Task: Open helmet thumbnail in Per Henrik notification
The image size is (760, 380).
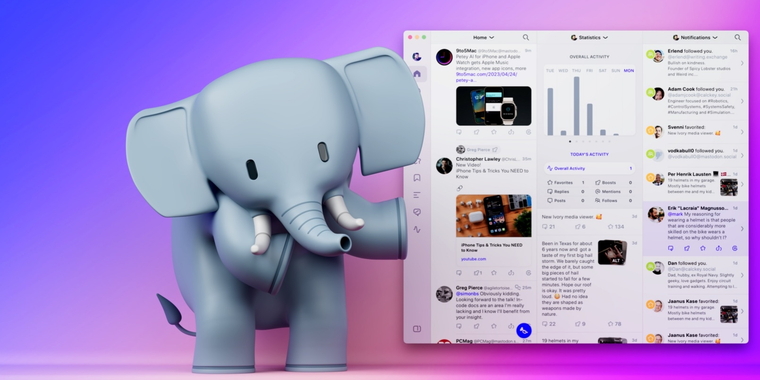Action: [728, 187]
